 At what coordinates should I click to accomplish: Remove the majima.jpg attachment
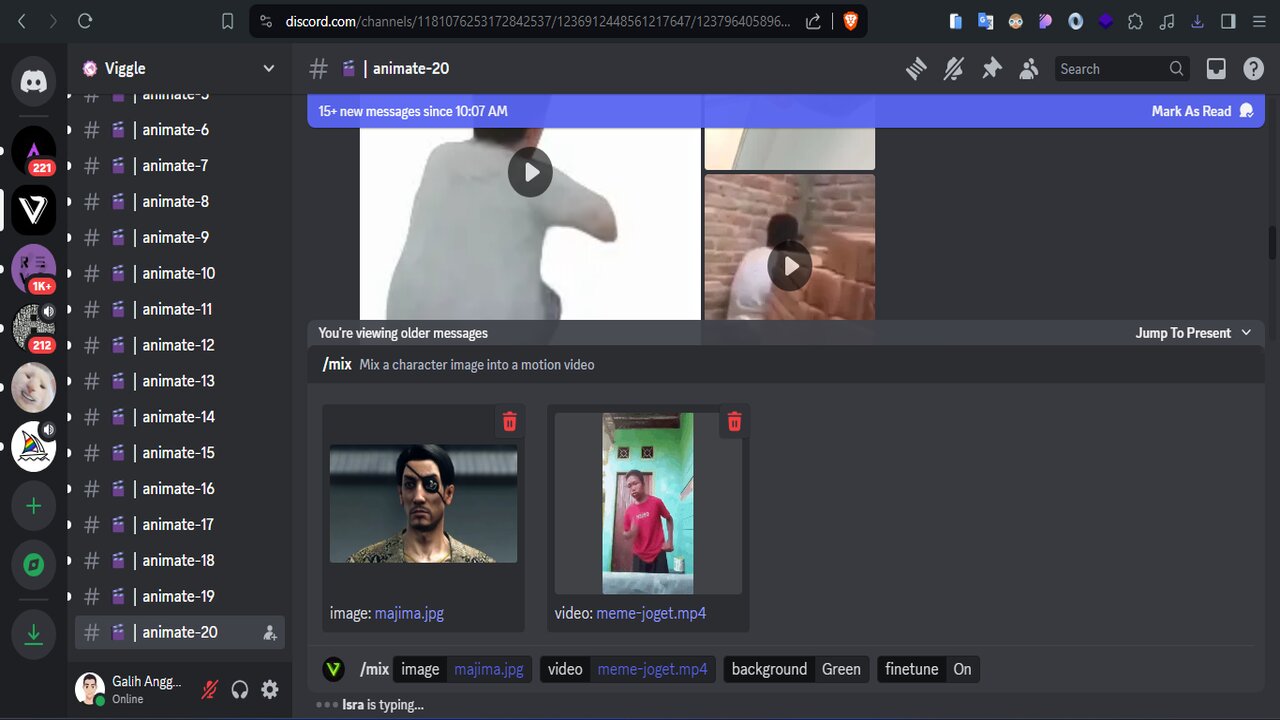[509, 422]
